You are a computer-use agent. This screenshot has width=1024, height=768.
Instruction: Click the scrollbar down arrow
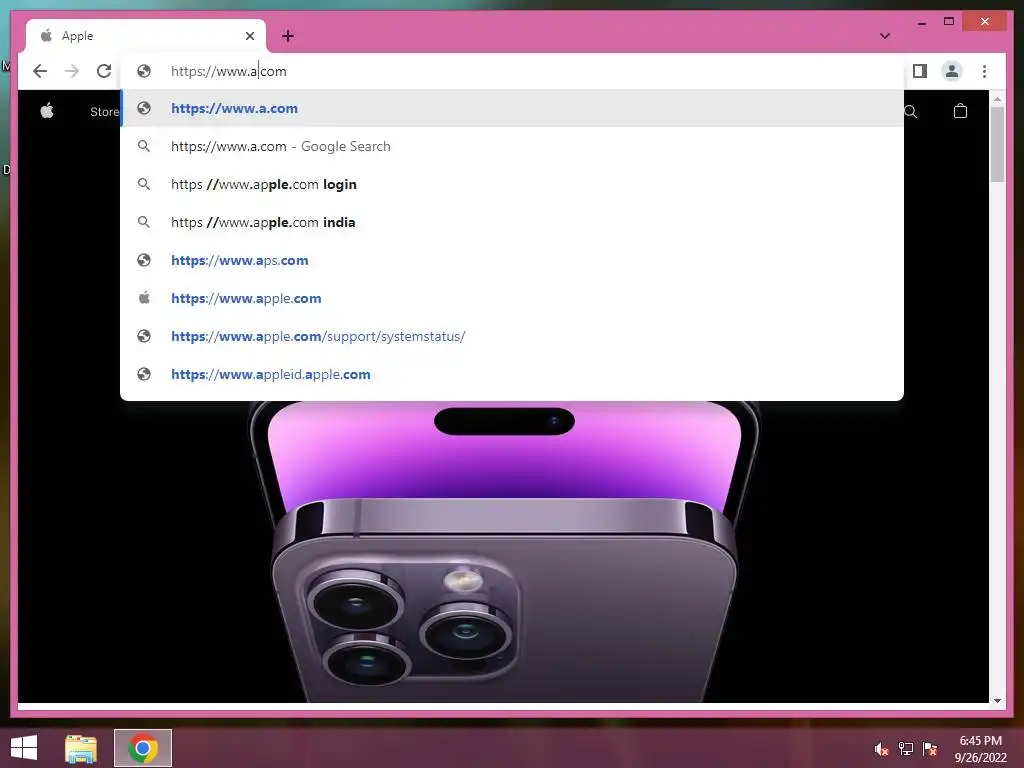pyautogui.click(x=997, y=700)
